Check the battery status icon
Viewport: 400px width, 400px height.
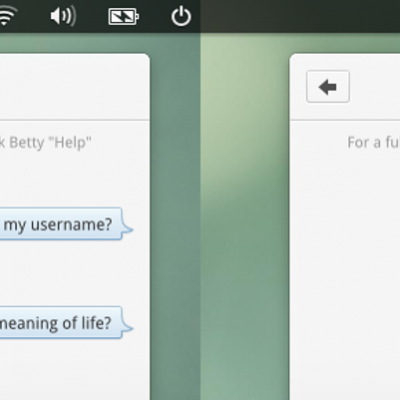pos(123,16)
